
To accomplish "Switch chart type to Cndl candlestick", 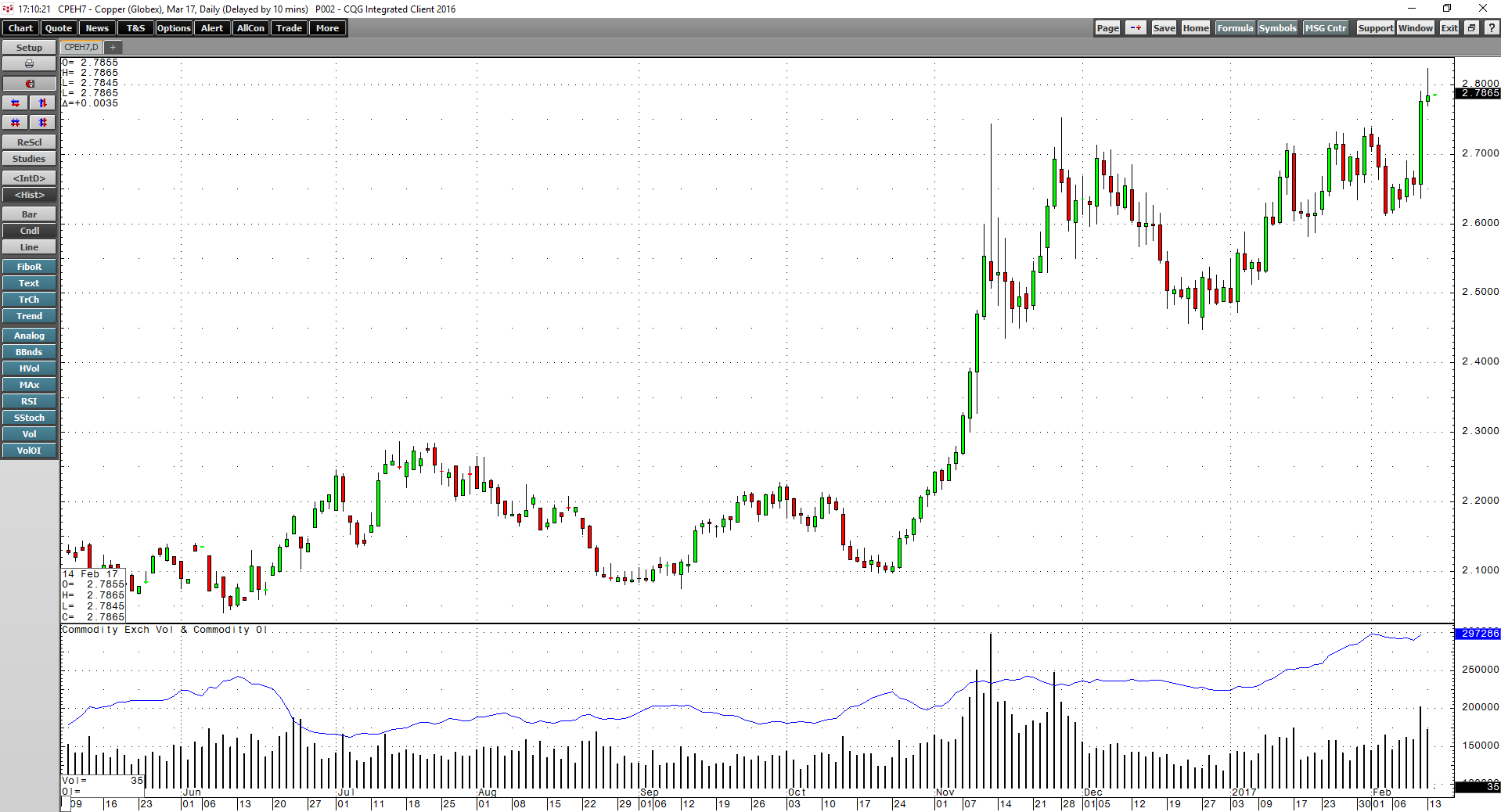I will [x=29, y=231].
